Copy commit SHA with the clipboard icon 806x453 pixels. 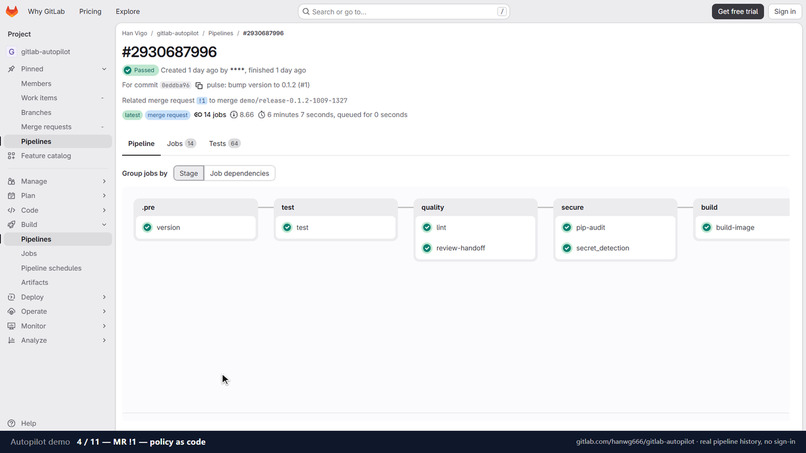point(199,85)
